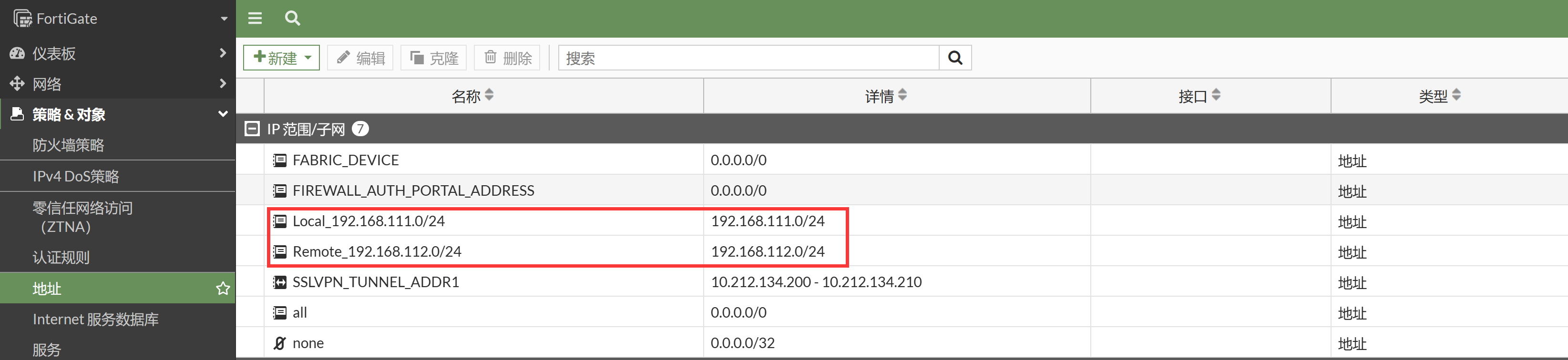Click the icon beside the none address

pos(279,343)
